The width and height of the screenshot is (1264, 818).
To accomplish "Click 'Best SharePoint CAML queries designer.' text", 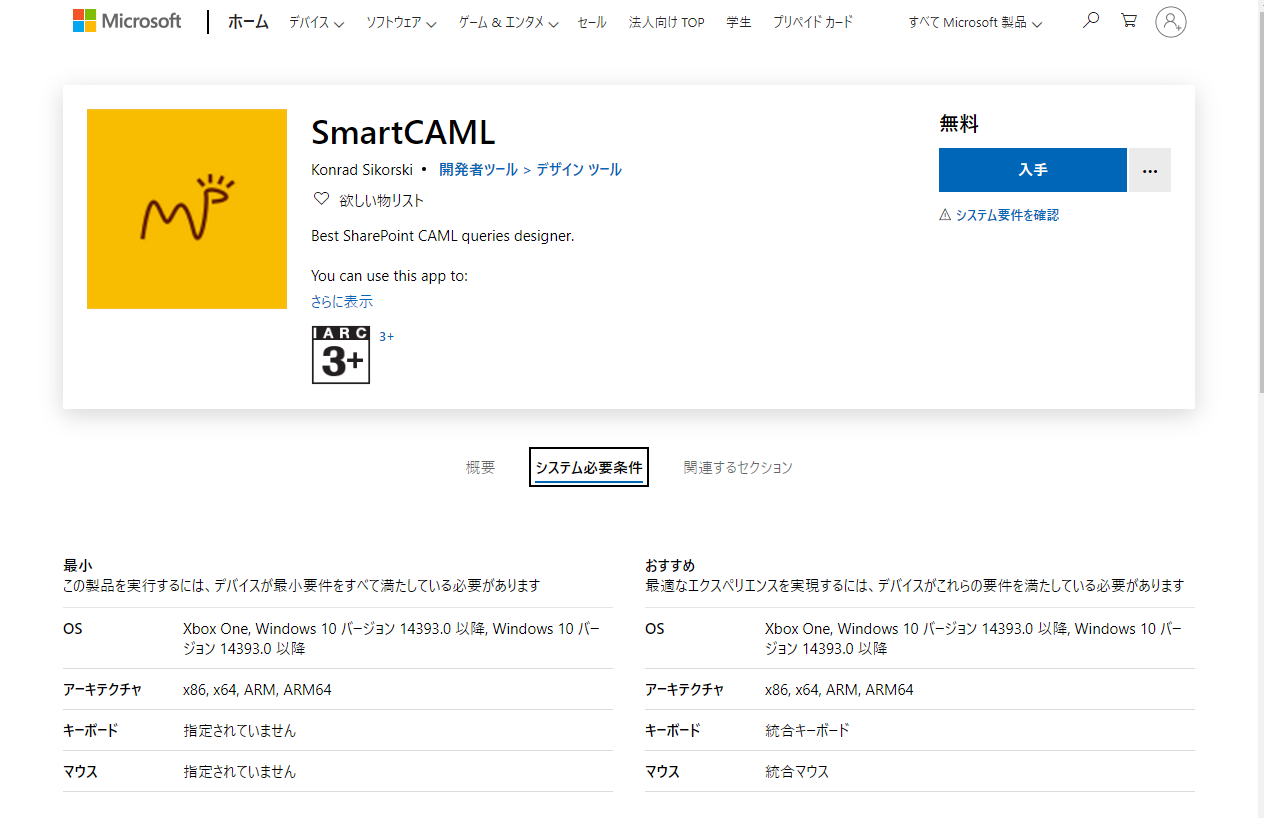I will click(x=443, y=236).
